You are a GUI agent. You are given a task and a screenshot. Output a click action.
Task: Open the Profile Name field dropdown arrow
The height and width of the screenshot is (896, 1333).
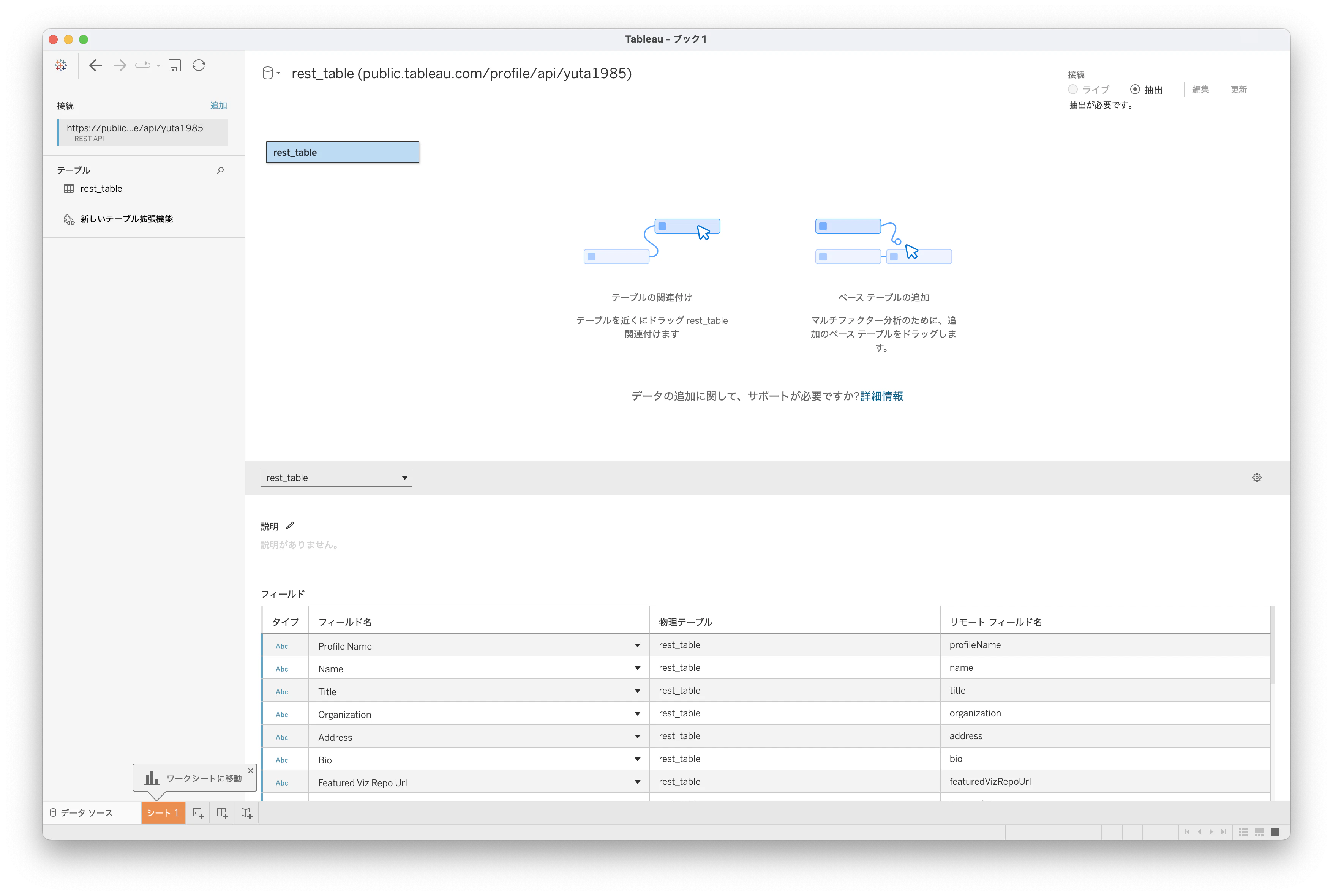pyautogui.click(x=637, y=646)
